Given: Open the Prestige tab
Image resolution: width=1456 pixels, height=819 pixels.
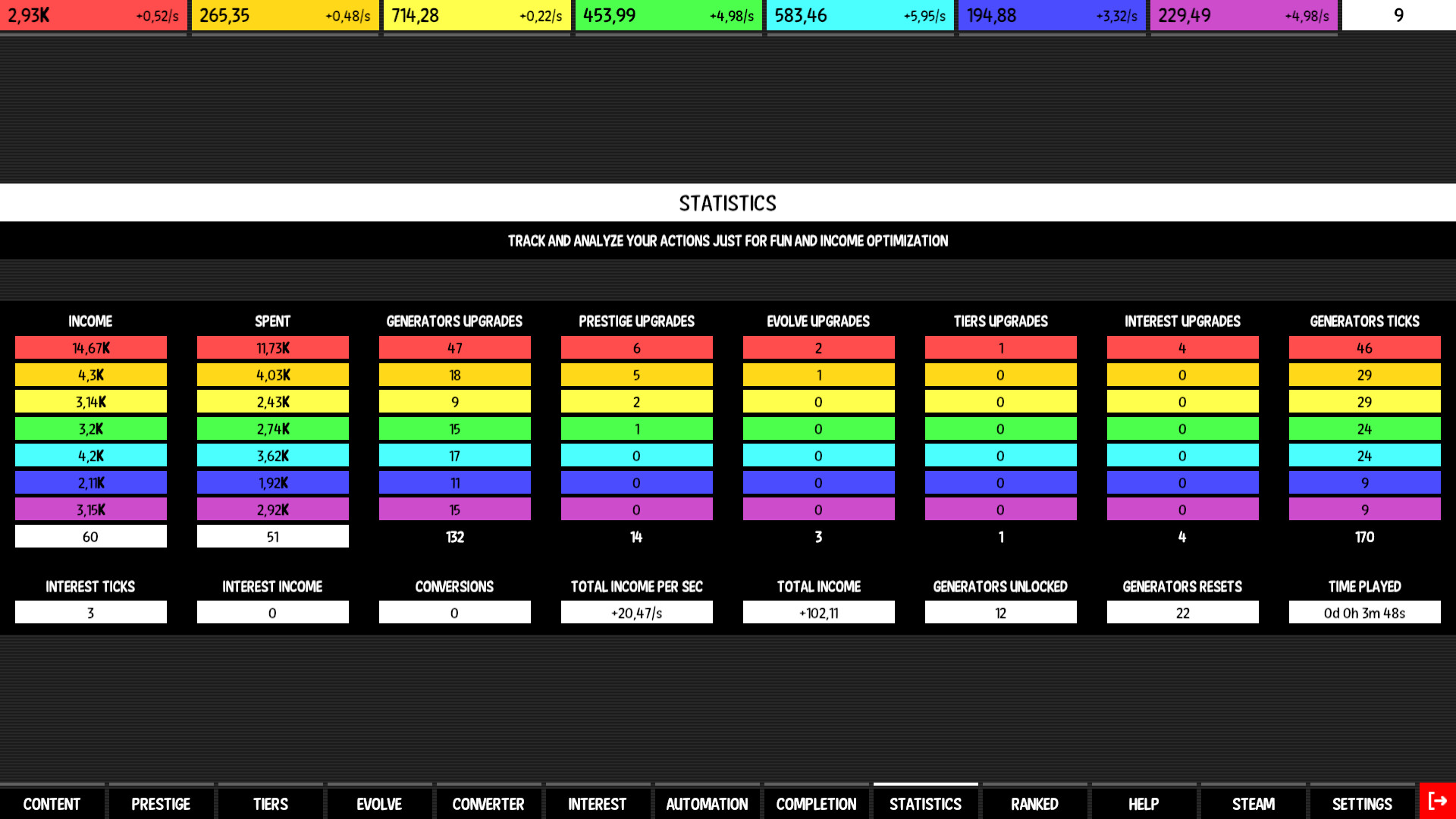Looking at the screenshot, I should 161,804.
